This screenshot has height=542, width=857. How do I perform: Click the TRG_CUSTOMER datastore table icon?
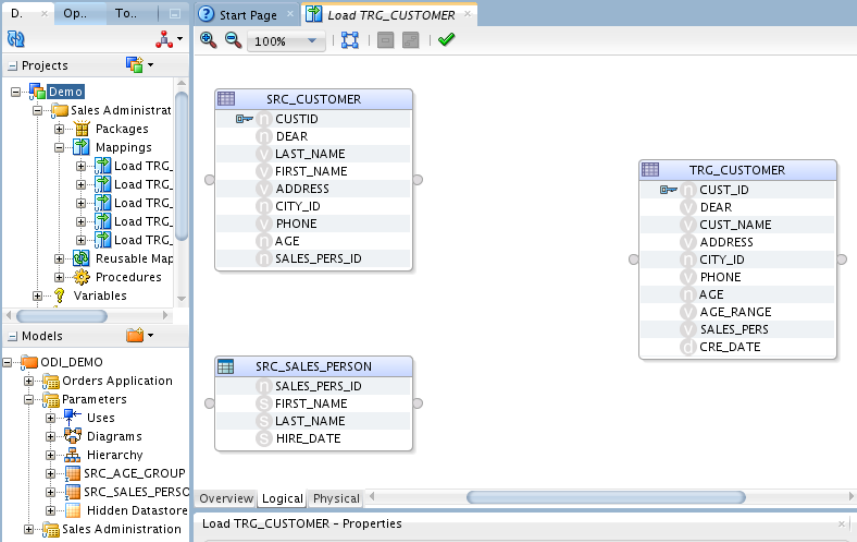[x=650, y=169]
